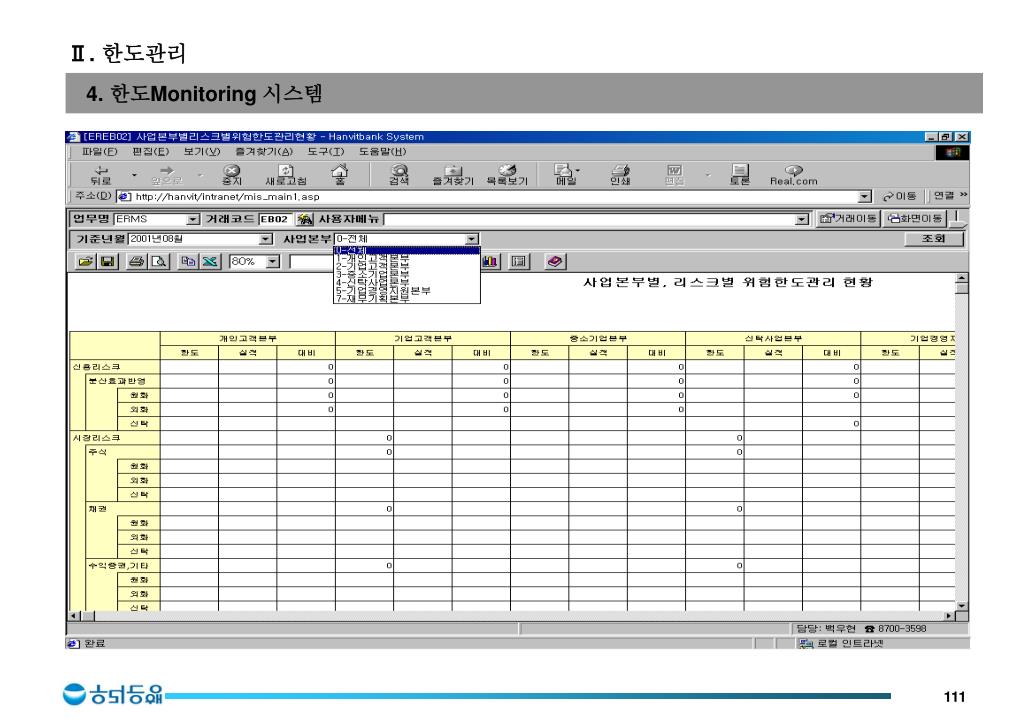Click the save diskette icon
Screen dimensions: 1023x724
[108, 262]
